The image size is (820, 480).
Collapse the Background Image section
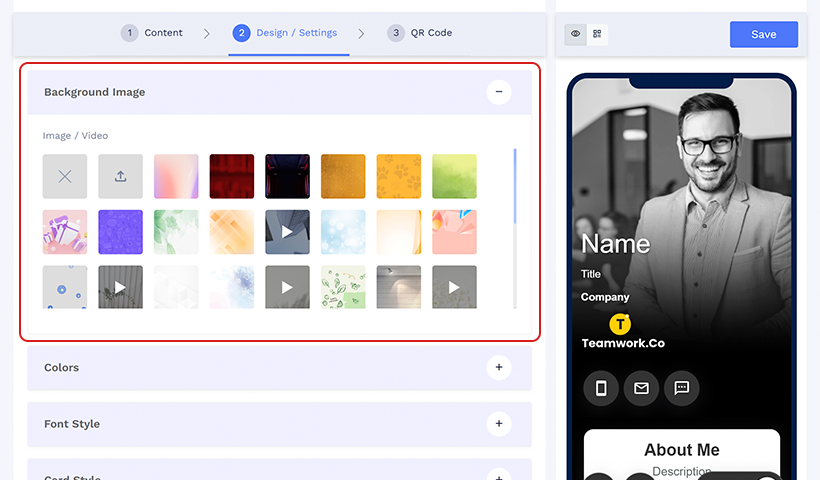click(x=499, y=92)
